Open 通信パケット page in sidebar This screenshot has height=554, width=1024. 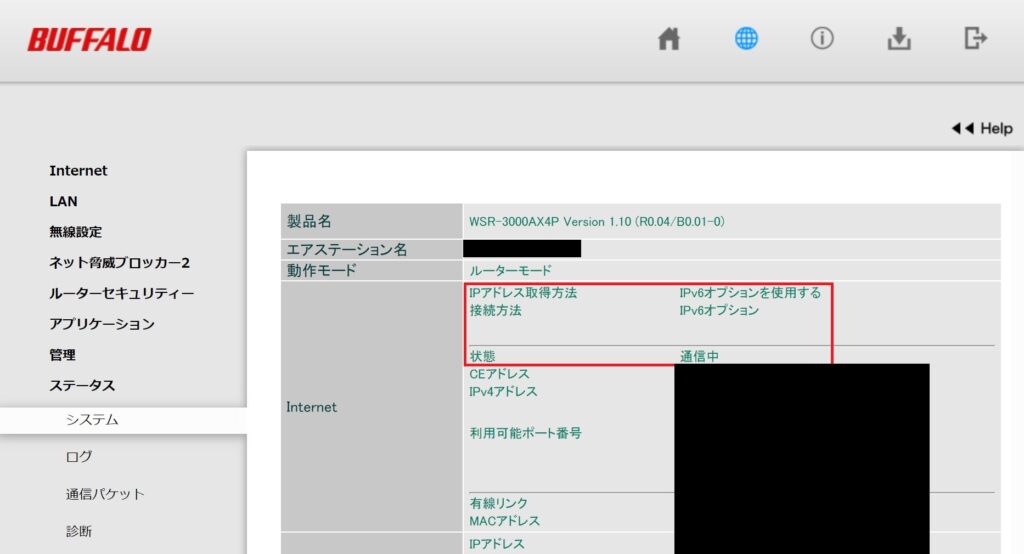[105, 494]
